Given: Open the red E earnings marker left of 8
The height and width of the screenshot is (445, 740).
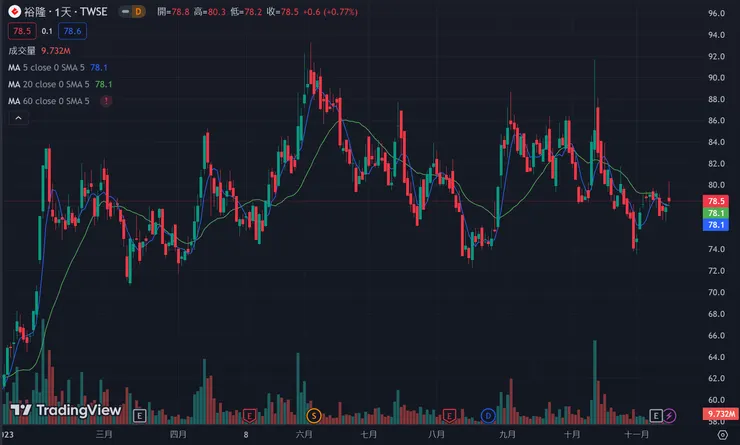Looking at the screenshot, I should tap(249, 416).
